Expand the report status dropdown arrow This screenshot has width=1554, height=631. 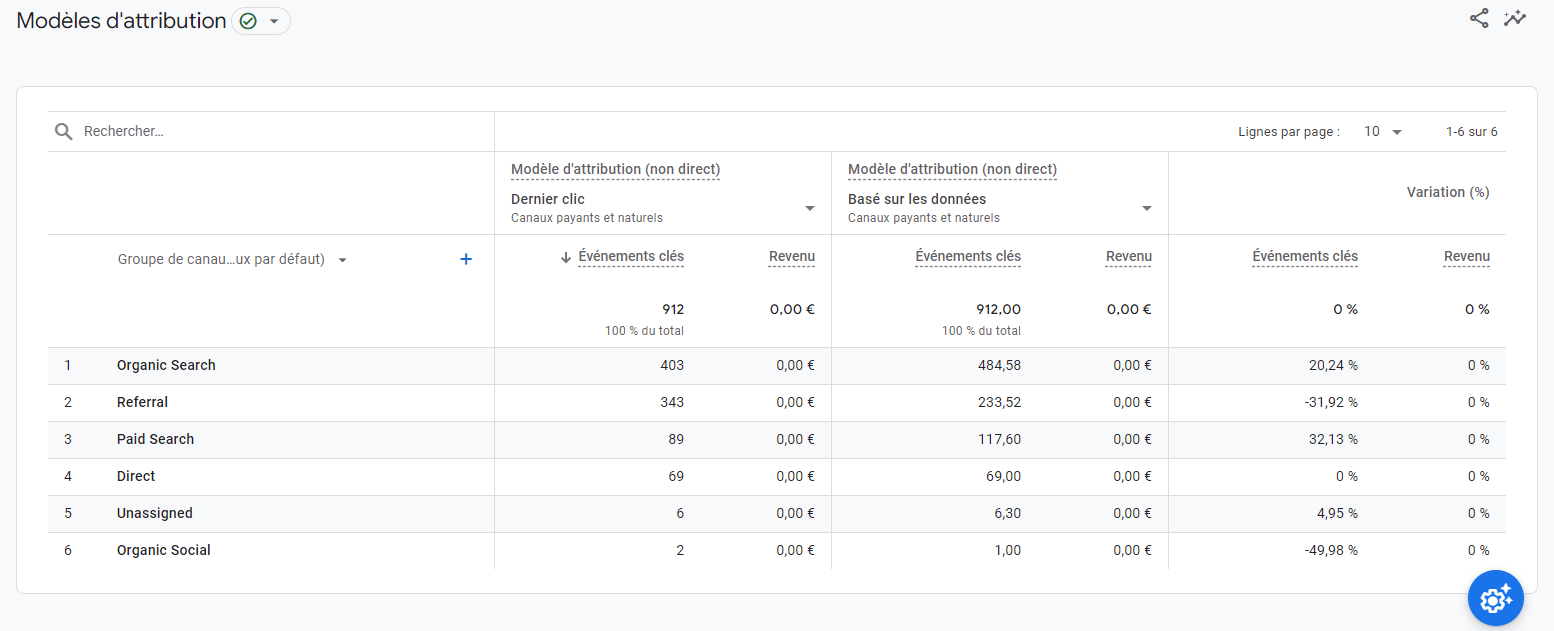pos(273,21)
